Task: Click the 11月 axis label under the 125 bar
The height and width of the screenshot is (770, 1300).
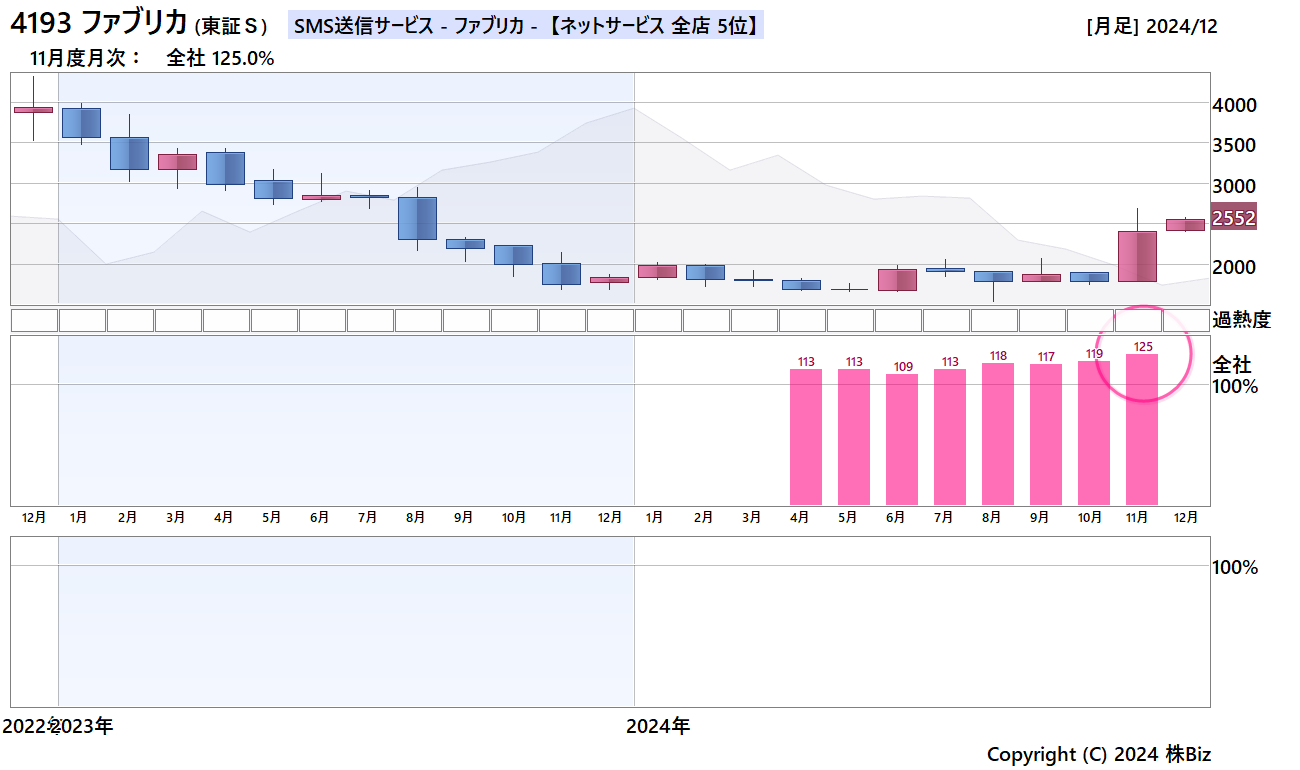Action: point(1137,517)
